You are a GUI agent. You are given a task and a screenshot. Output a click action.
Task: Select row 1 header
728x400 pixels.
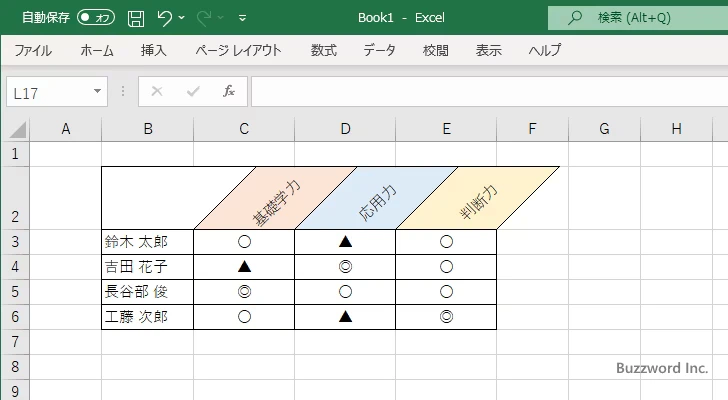pyautogui.click(x=15, y=154)
